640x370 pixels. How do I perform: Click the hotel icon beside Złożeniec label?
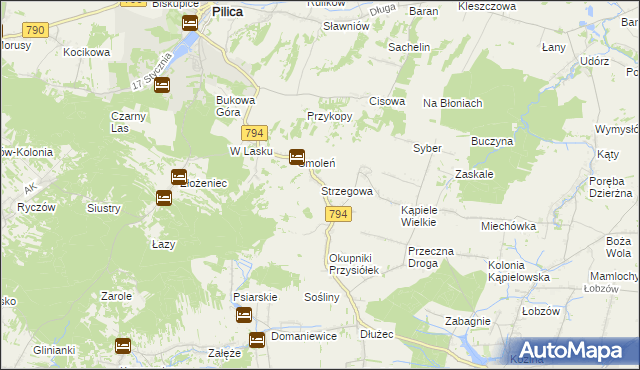[179, 177]
